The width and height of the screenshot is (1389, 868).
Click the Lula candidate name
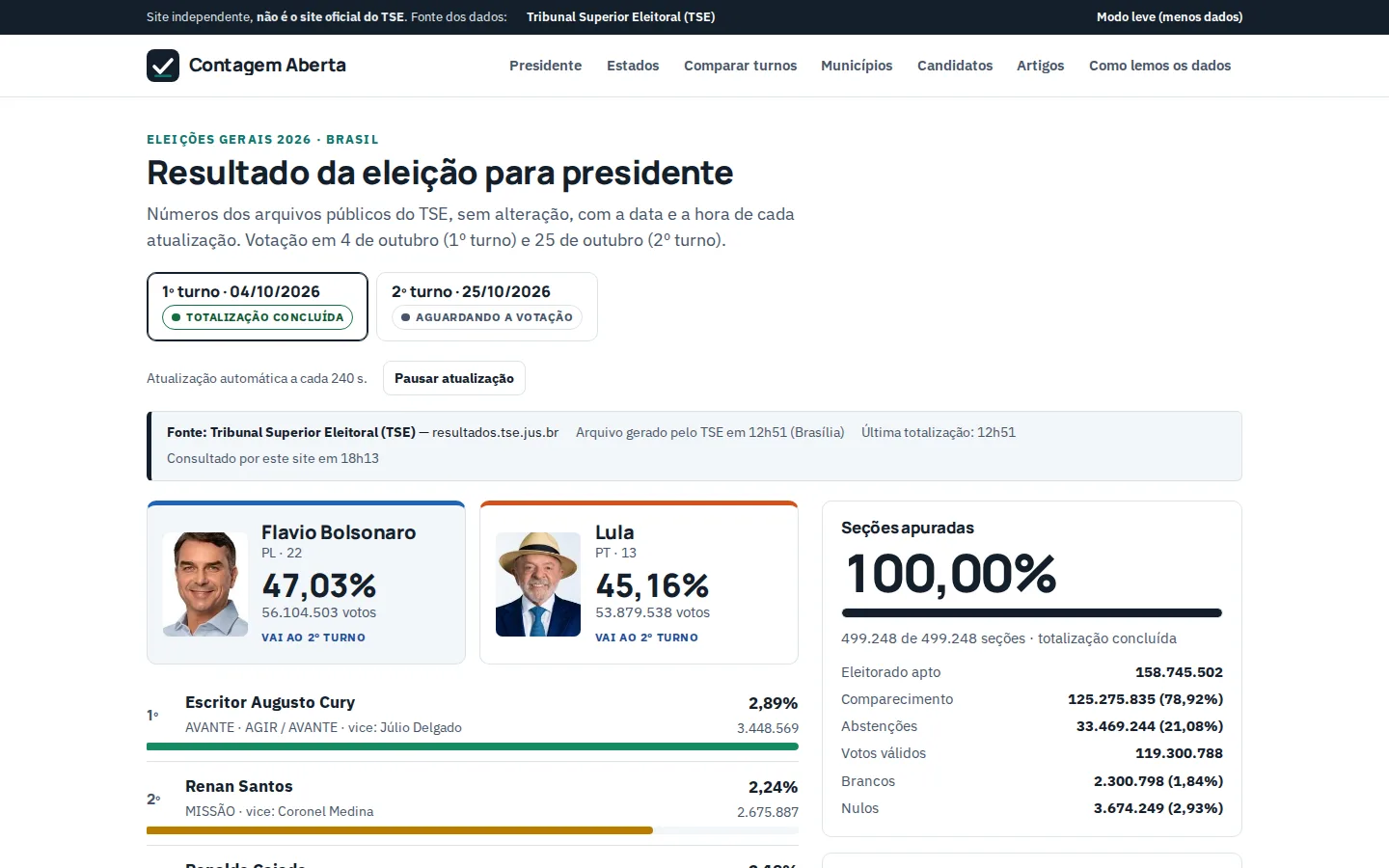614,532
